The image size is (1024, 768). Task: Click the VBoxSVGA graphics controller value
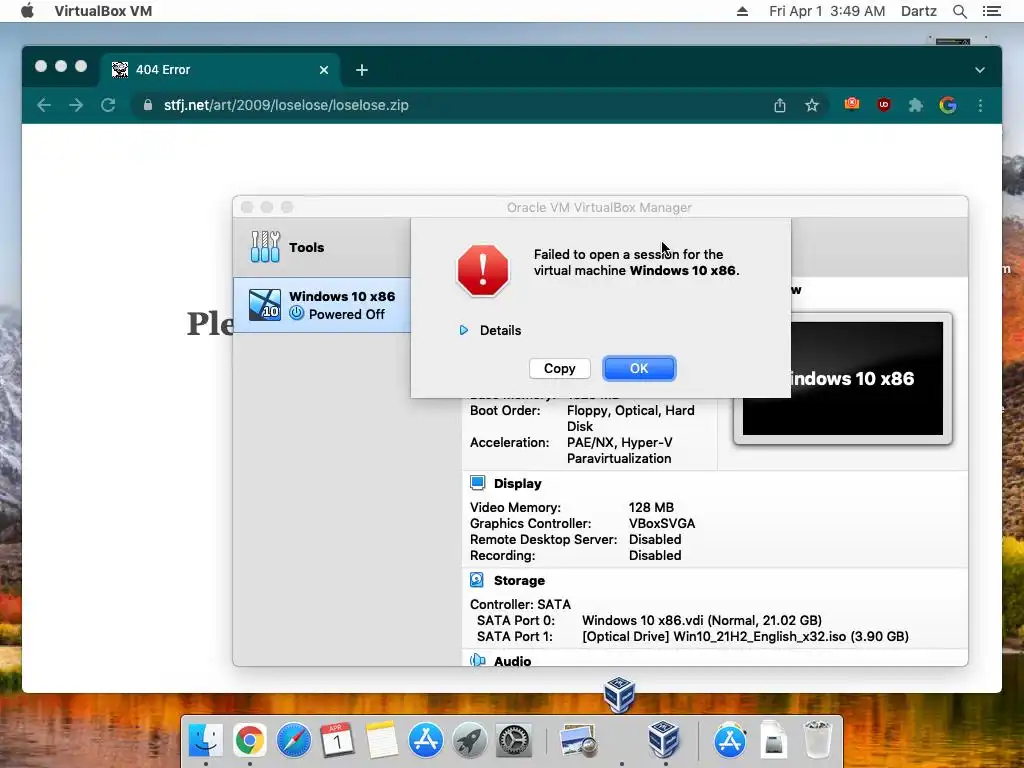[662, 524]
